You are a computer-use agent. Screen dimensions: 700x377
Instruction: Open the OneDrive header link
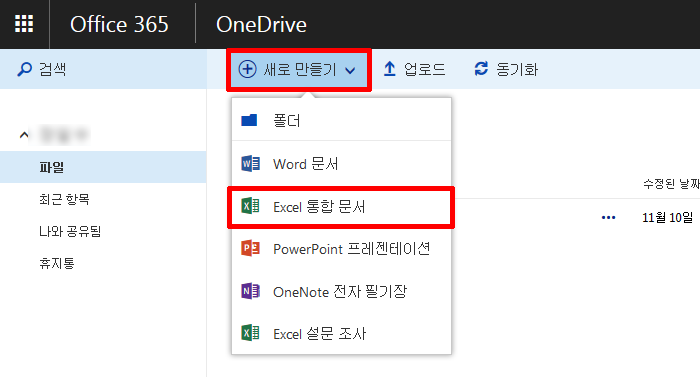pyautogui.click(x=261, y=24)
